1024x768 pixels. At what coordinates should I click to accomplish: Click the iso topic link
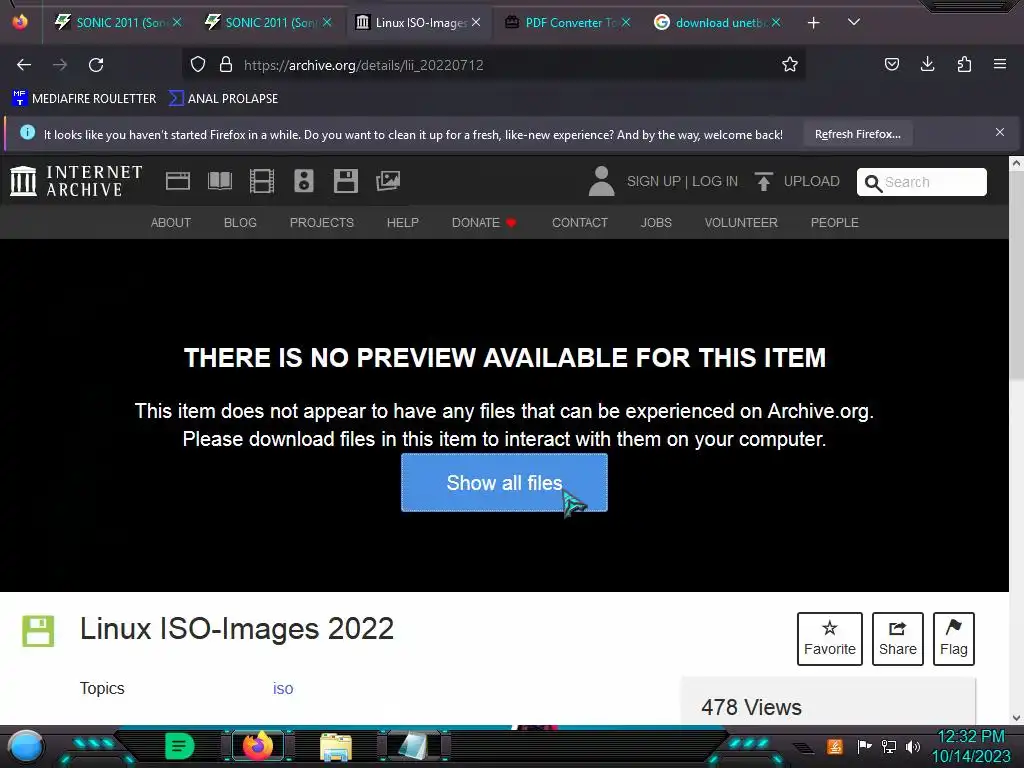[x=283, y=688]
